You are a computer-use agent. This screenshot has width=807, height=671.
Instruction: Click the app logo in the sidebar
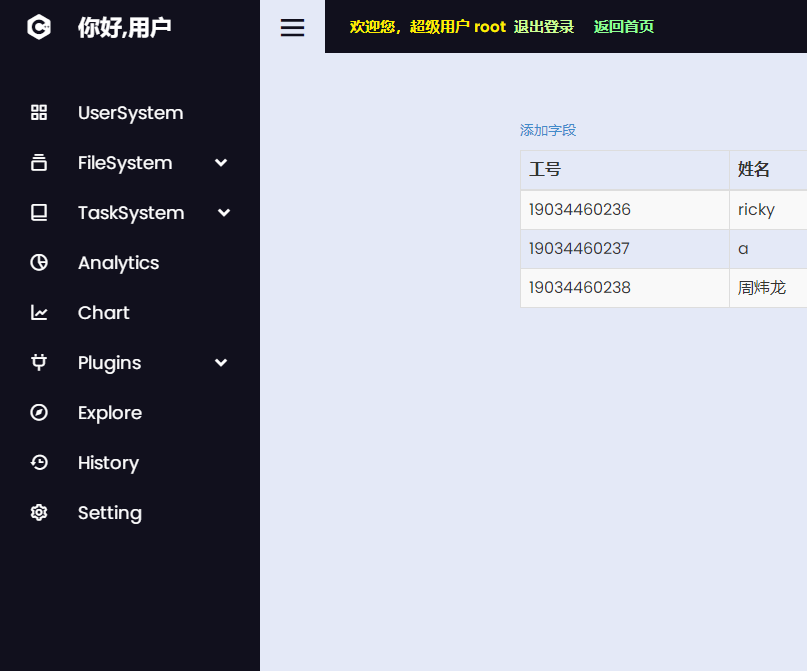coord(38,27)
